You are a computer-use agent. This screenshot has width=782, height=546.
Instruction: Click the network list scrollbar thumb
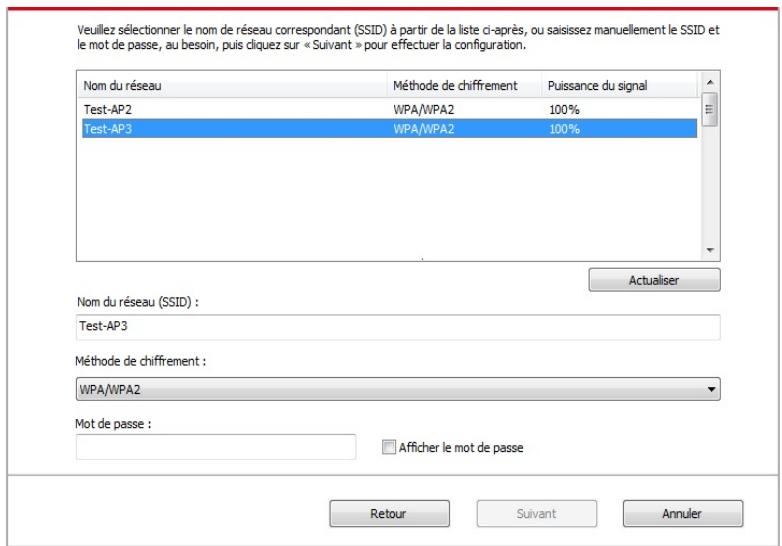pos(710,110)
